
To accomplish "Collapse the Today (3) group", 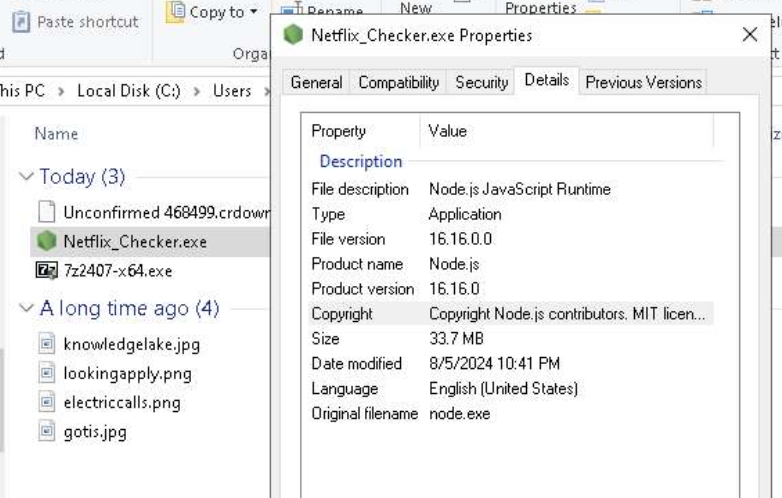I will [26, 177].
